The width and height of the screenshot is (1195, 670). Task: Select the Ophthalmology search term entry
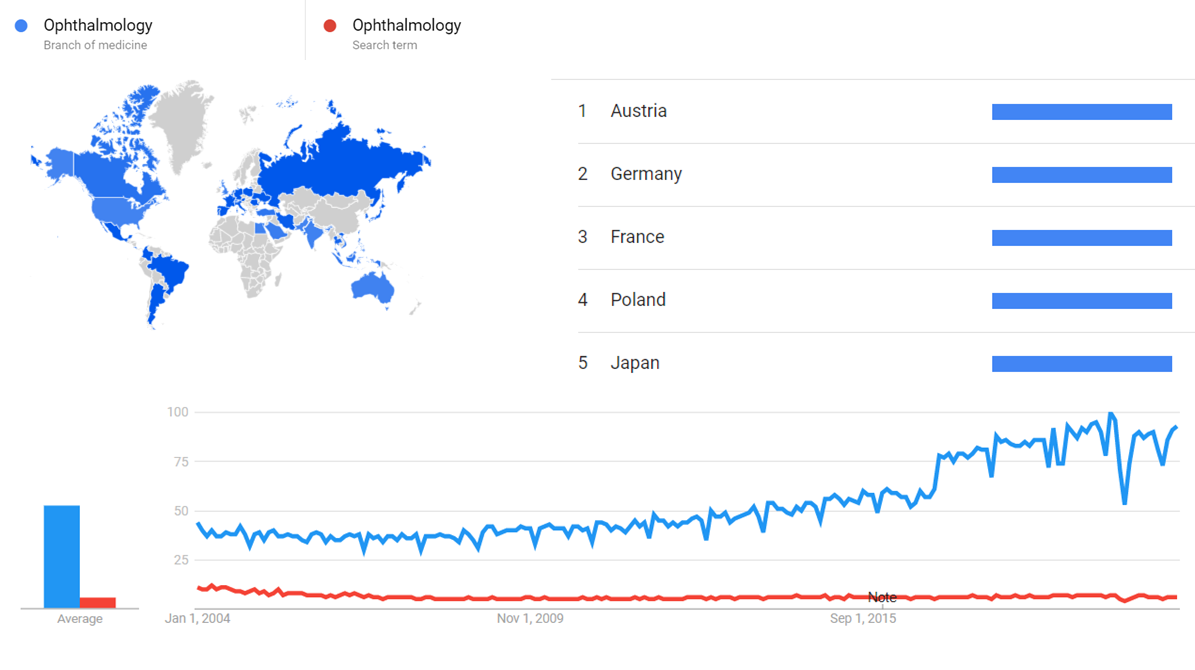[407, 26]
